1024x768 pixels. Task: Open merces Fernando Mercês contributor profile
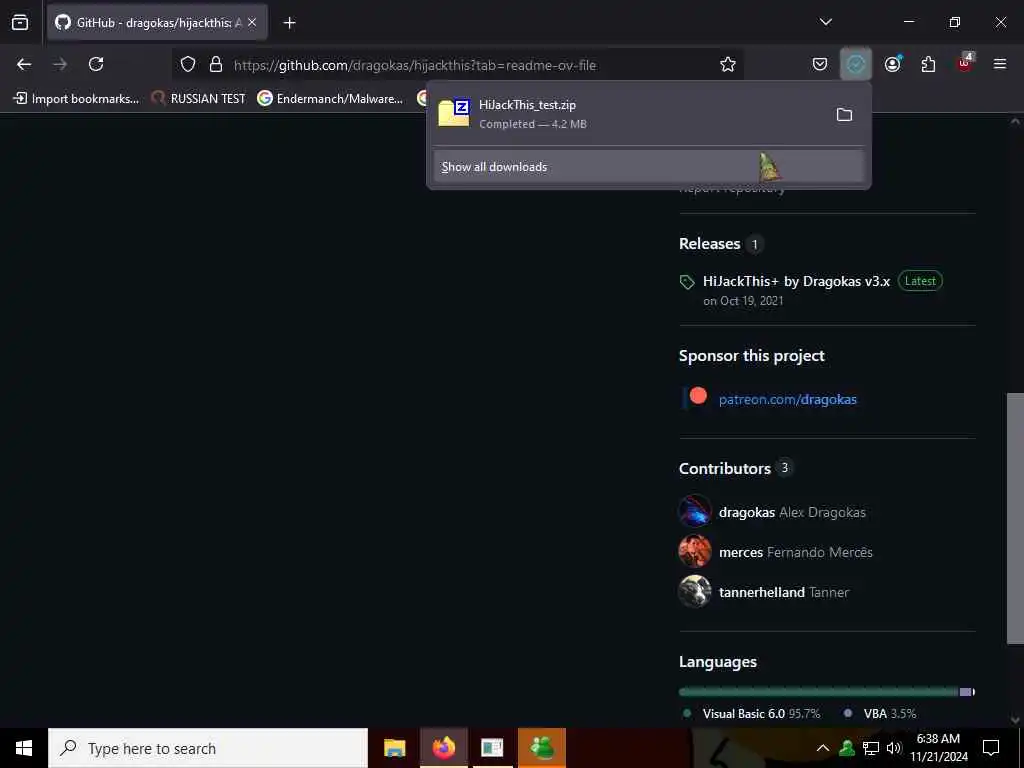pyautogui.click(x=795, y=552)
